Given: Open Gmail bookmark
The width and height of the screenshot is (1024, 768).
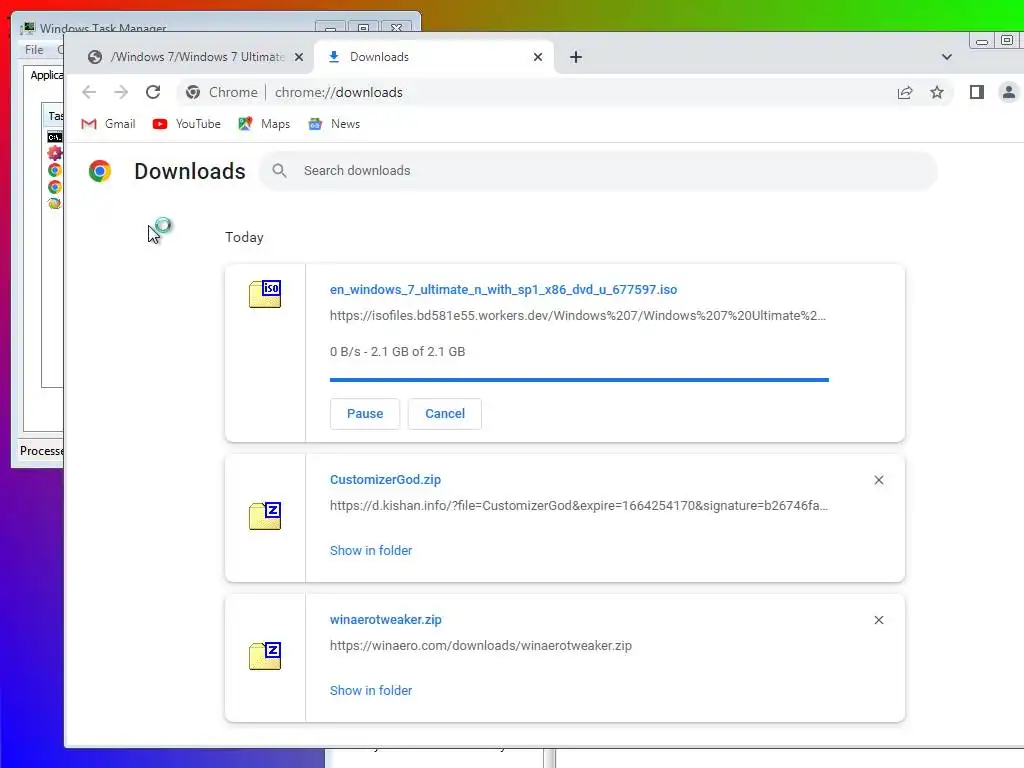Looking at the screenshot, I should click(108, 123).
